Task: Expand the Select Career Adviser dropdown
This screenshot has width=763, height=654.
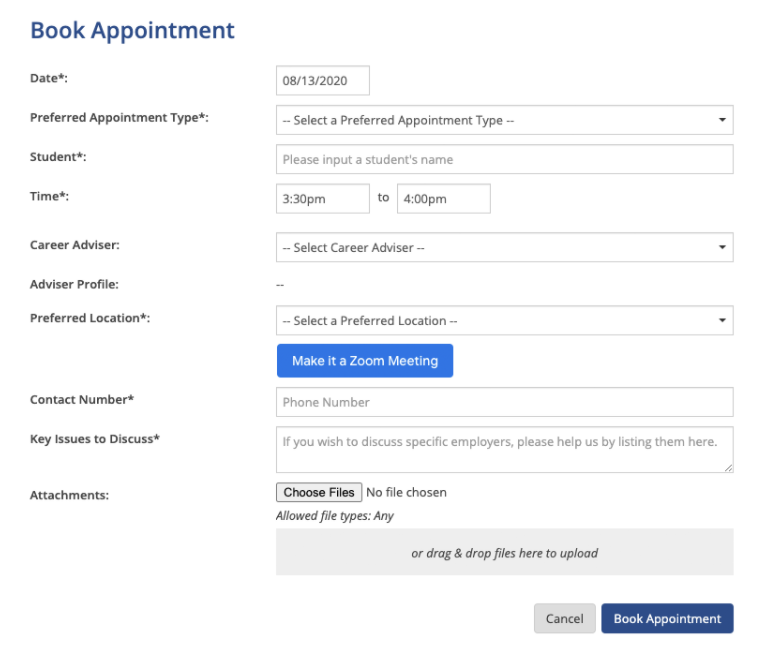Action: (x=504, y=248)
